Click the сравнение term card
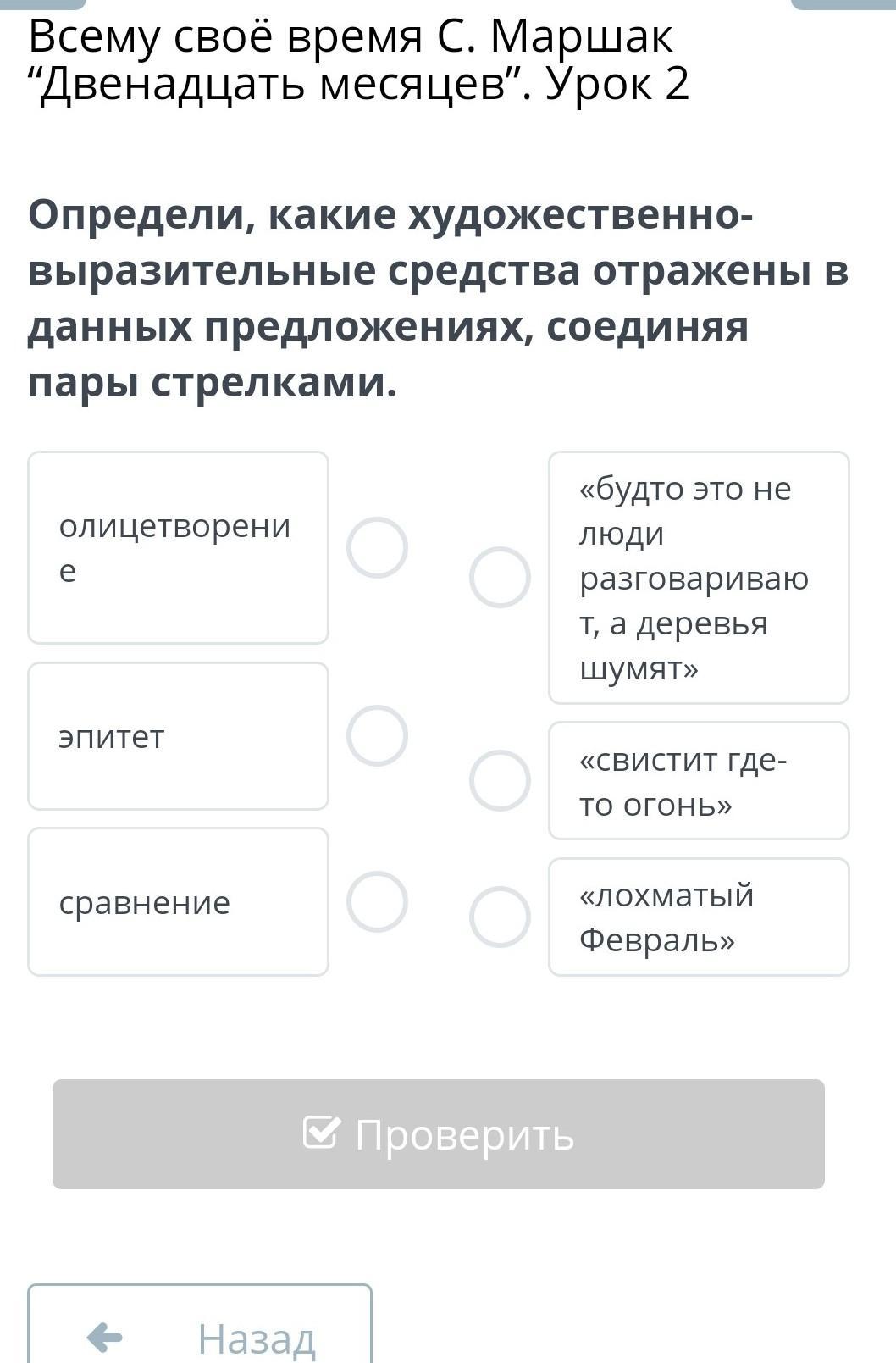The width and height of the screenshot is (896, 1363). pyautogui.click(x=178, y=901)
